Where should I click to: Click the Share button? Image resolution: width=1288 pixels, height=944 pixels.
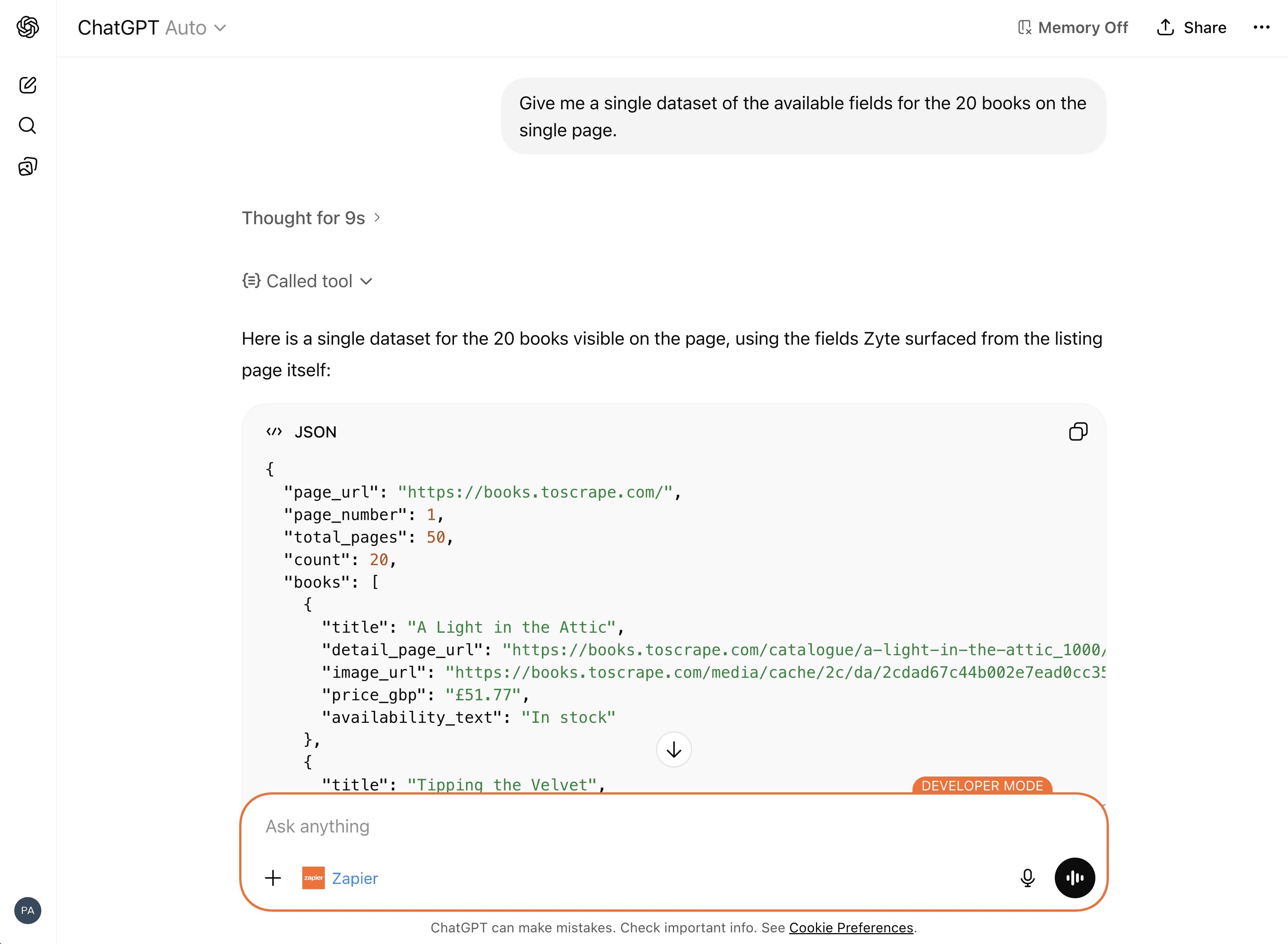[x=1191, y=27]
